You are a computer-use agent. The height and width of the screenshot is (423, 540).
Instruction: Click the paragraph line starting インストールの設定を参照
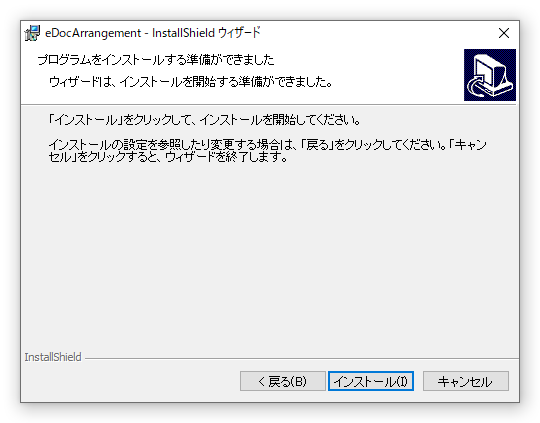point(267,145)
